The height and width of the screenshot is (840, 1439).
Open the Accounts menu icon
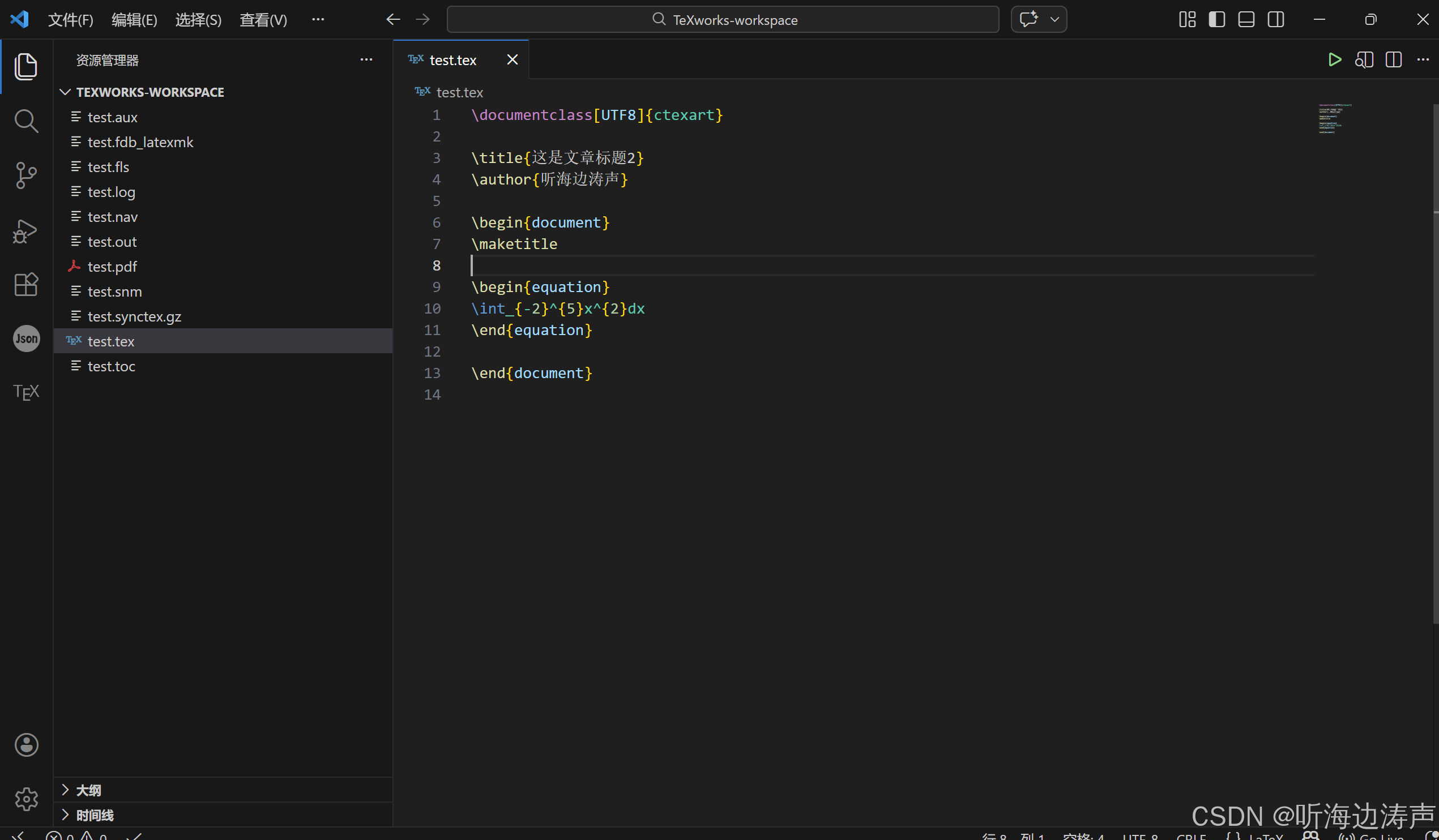coord(26,745)
